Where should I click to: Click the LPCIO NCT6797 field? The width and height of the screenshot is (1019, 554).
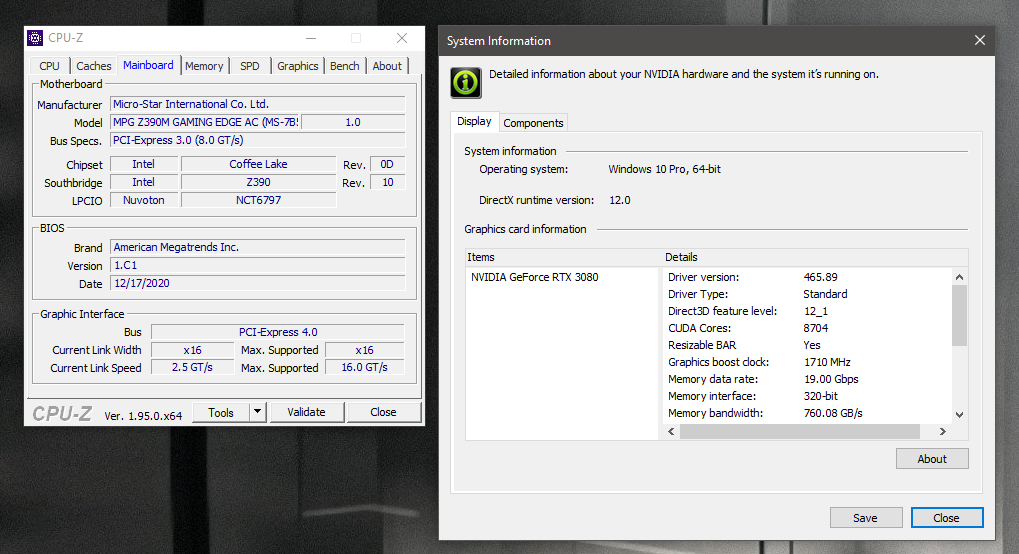point(258,200)
